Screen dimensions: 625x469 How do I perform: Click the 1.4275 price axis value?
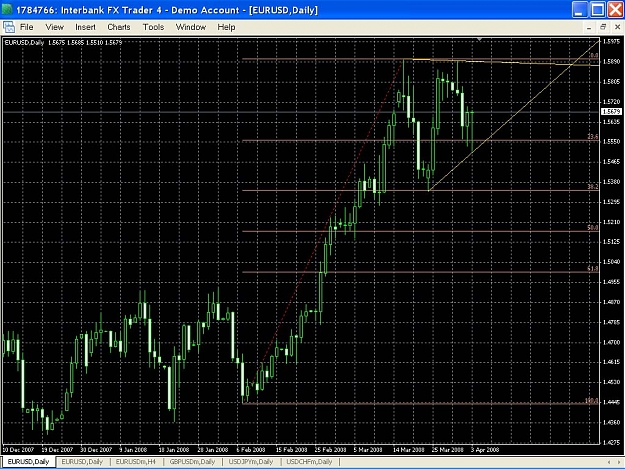tap(612, 442)
